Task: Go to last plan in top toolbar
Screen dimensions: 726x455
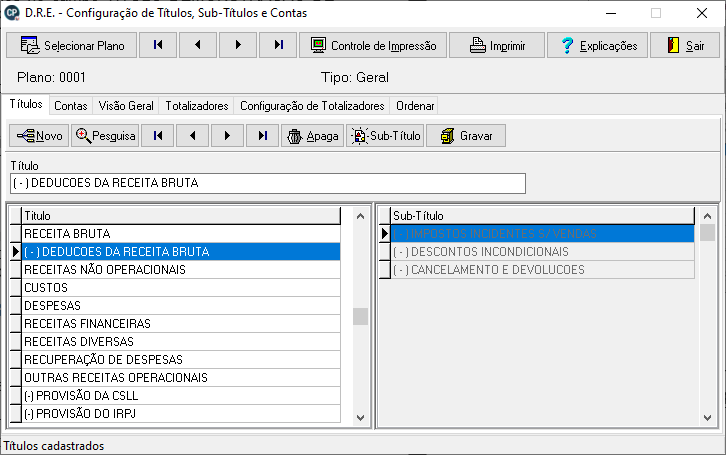Action: 278,45
